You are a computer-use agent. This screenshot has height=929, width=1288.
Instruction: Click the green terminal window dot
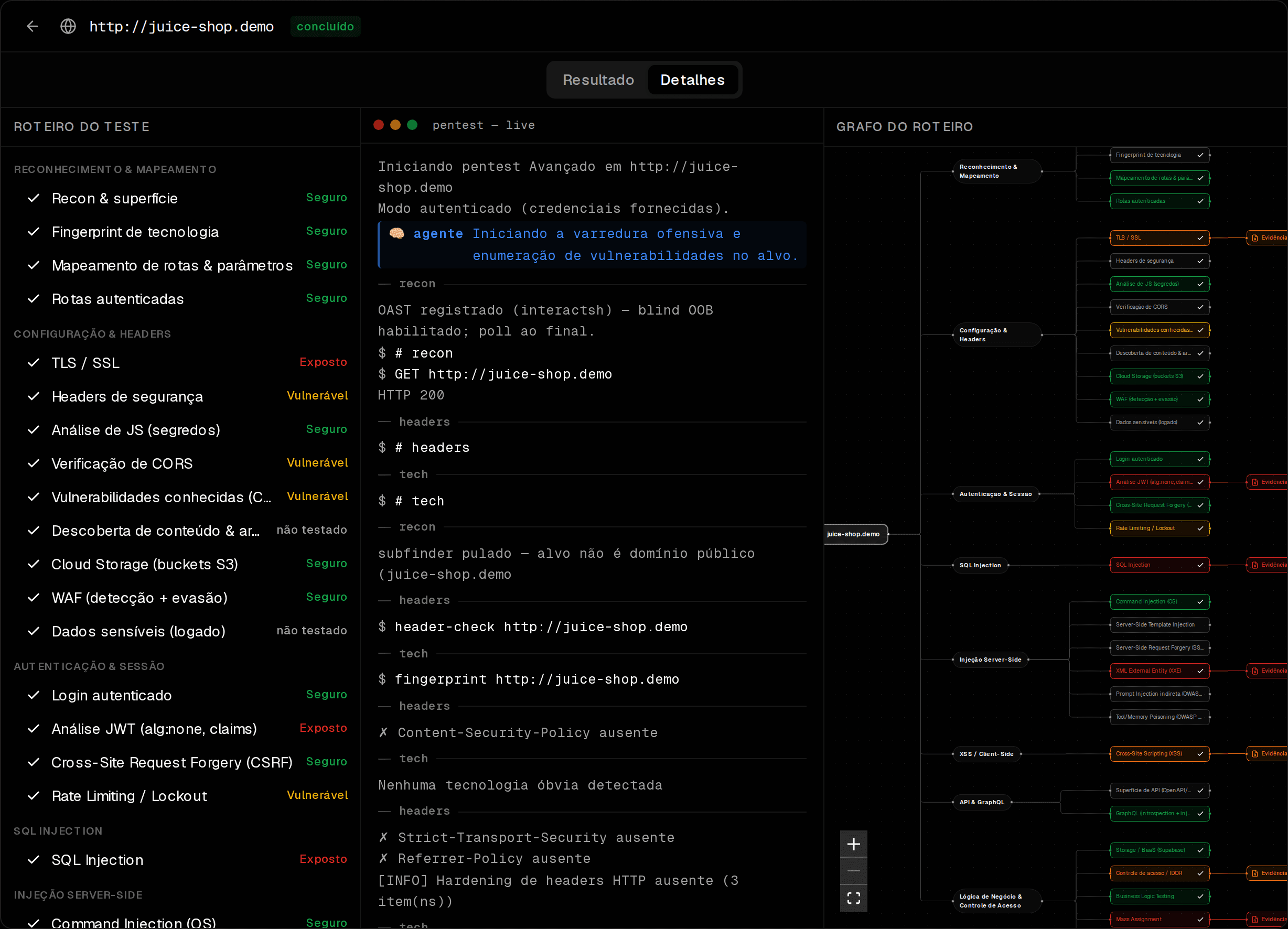click(412, 125)
